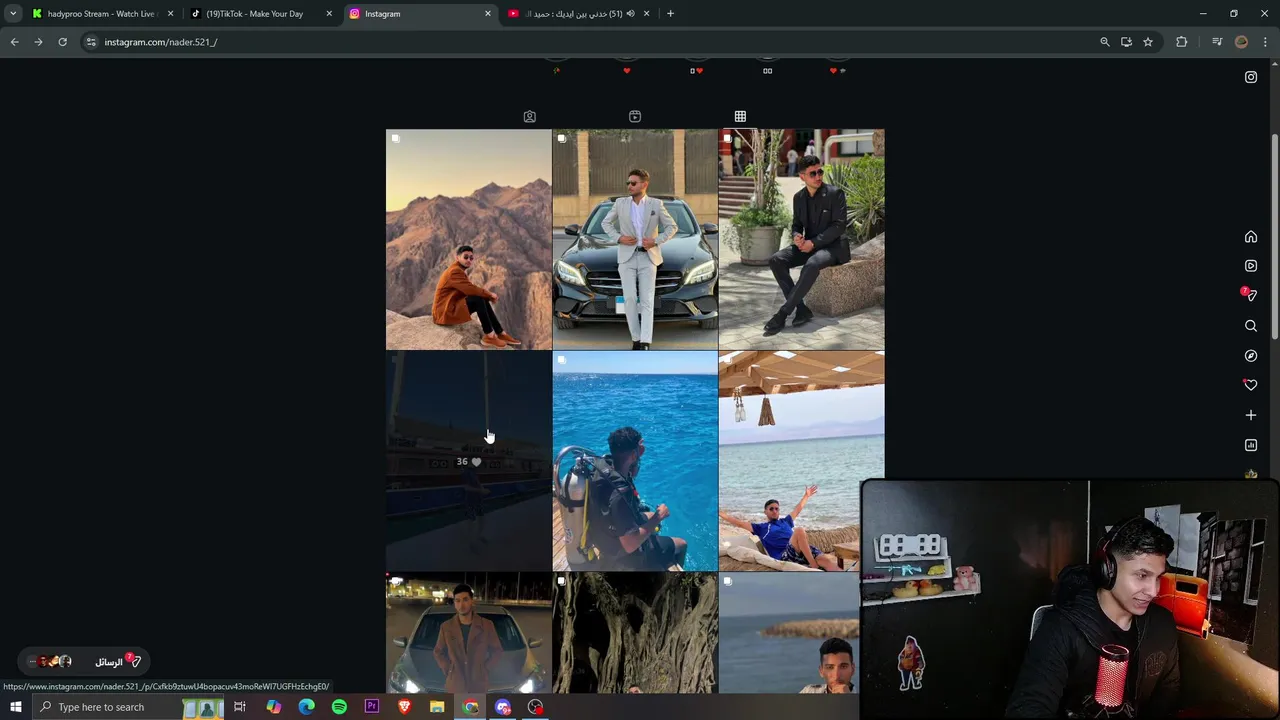
Task: Open the Instagram Home icon in sidebar
Action: pos(1250,237)
